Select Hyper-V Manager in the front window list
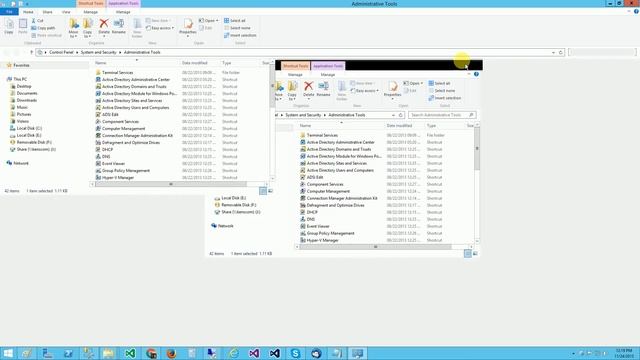 [322, 240]
